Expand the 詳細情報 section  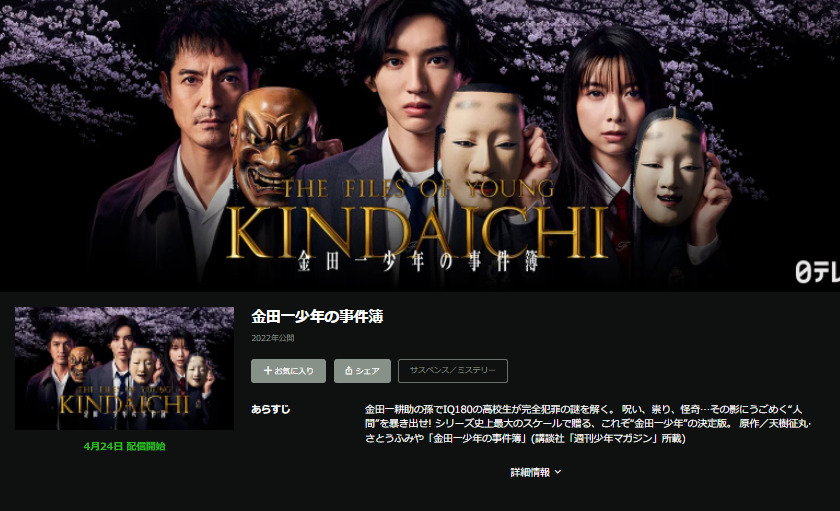[x=535, y=472]
